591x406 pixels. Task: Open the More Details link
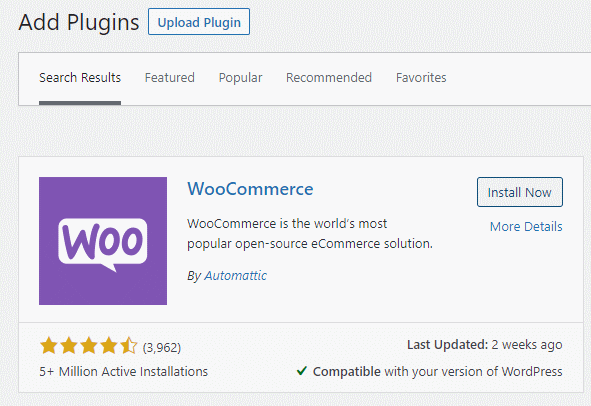tap(526, 227)
